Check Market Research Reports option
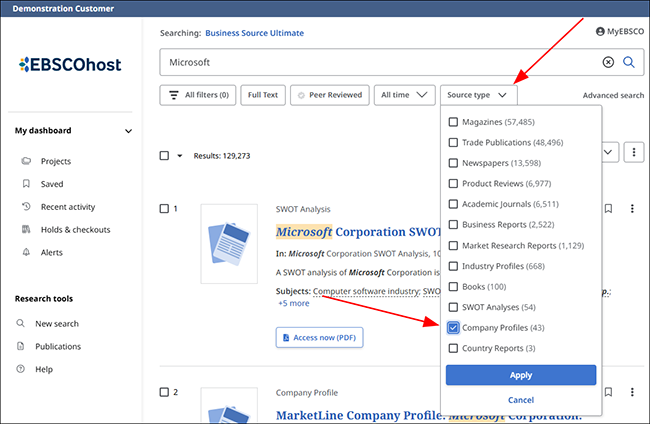650x424 pixels. 454,246
